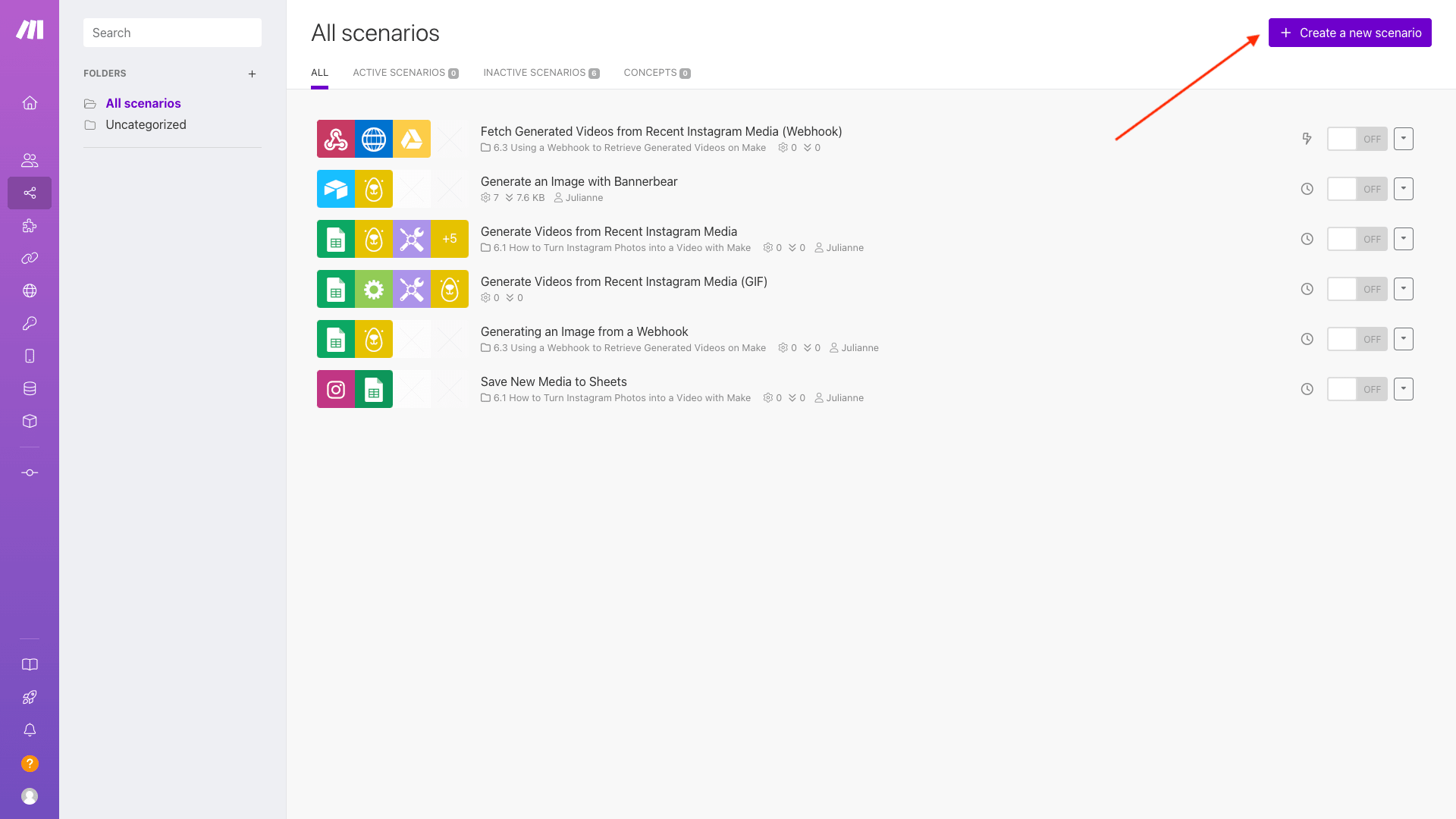
Task: Open dropdown for Generate Videos from Recent Instagram Media
Action: click(1403, 239)
